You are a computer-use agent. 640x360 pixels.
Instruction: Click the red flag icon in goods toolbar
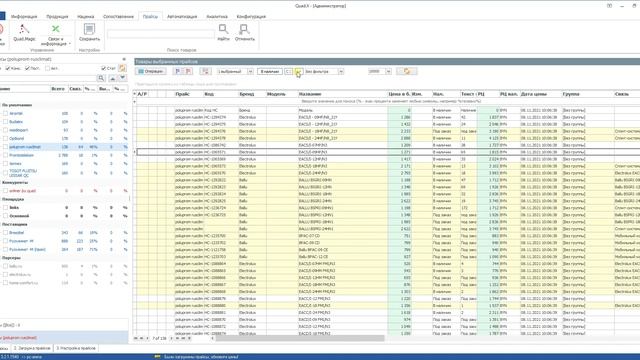pyautogui.click(x=188, y=71)
